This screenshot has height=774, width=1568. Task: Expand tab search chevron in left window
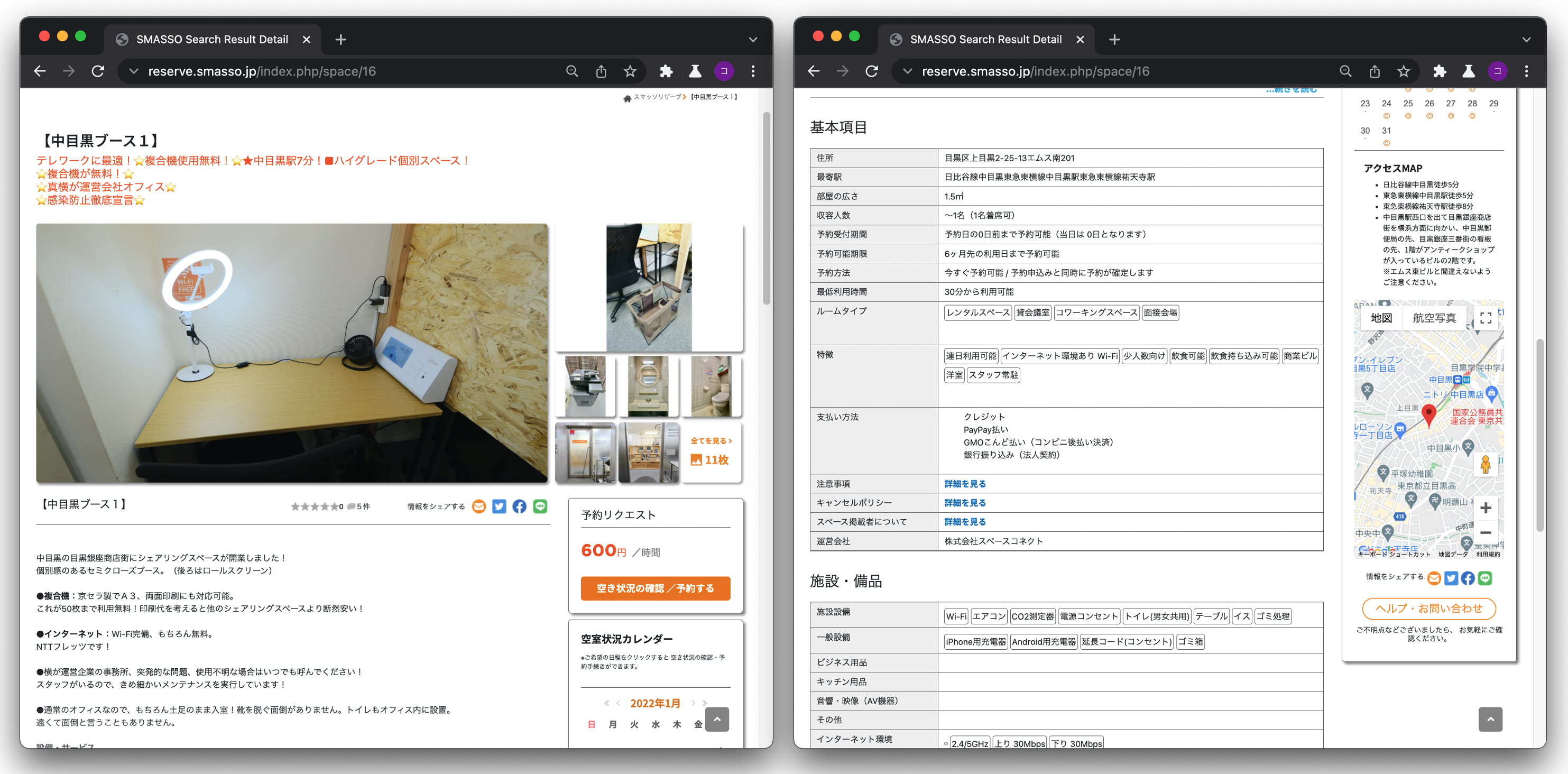coord(753,40)
